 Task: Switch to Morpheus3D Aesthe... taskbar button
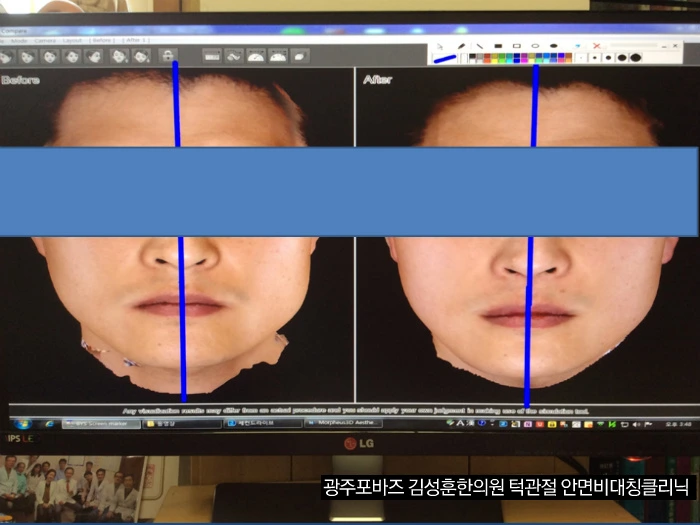click(343, 422)
